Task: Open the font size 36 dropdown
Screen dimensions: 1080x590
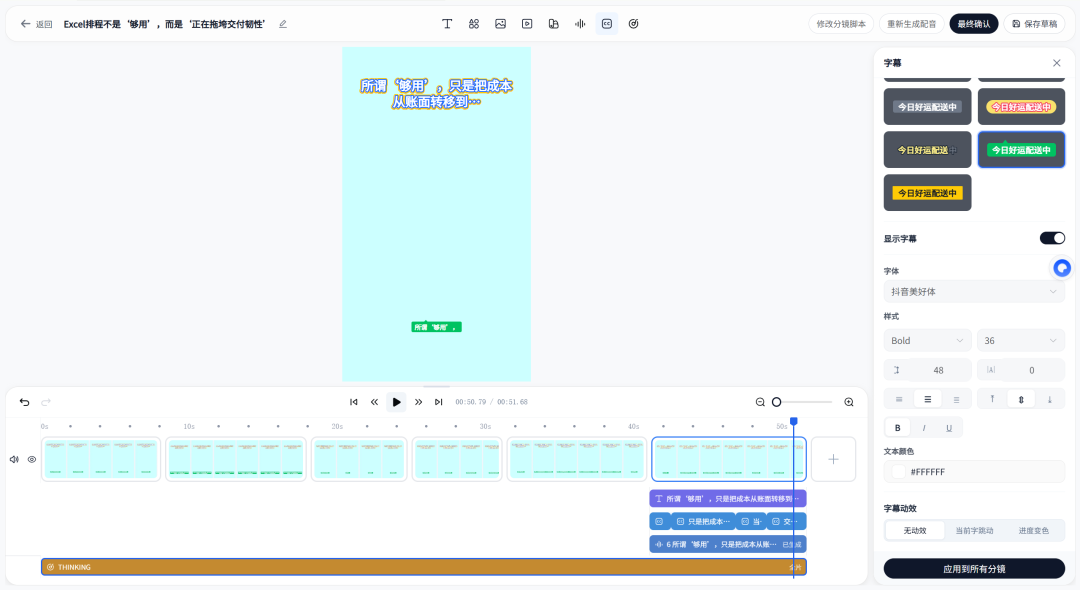Action: pos(1021,341)
